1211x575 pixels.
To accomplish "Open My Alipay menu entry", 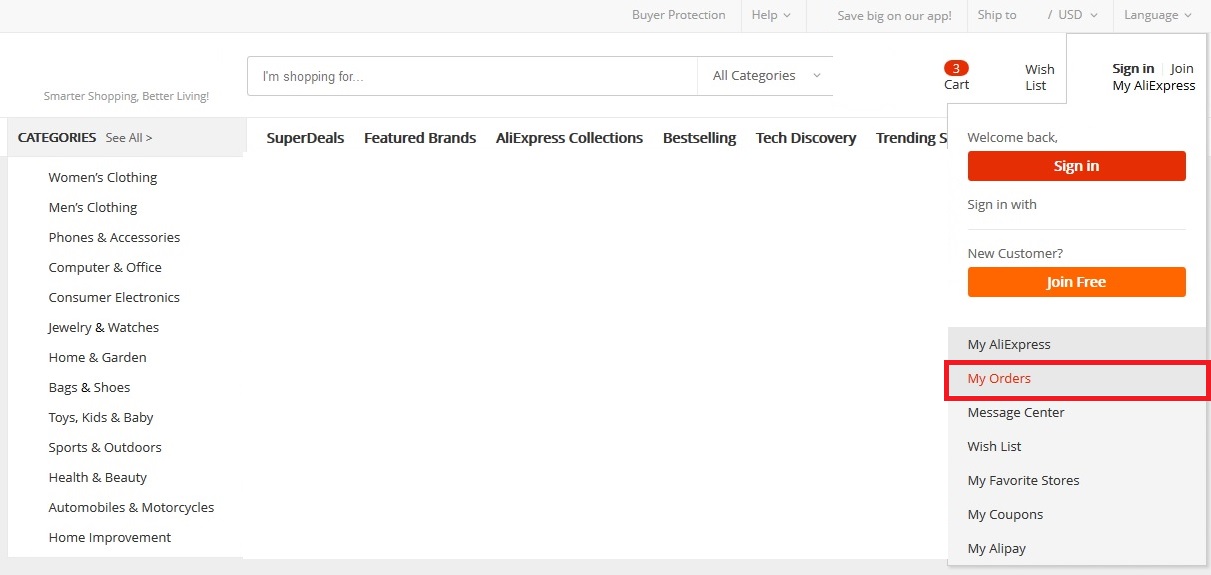I will 1077,548.
